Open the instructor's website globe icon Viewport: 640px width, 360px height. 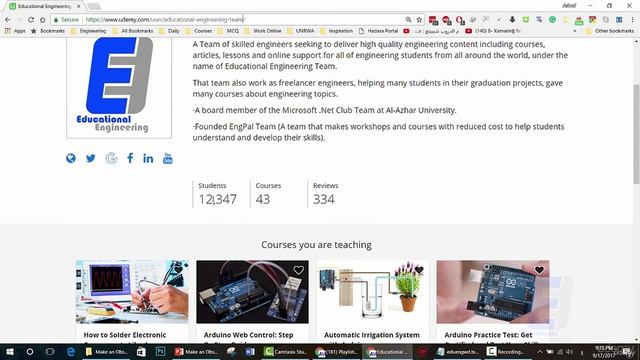[x=71, y=158]
